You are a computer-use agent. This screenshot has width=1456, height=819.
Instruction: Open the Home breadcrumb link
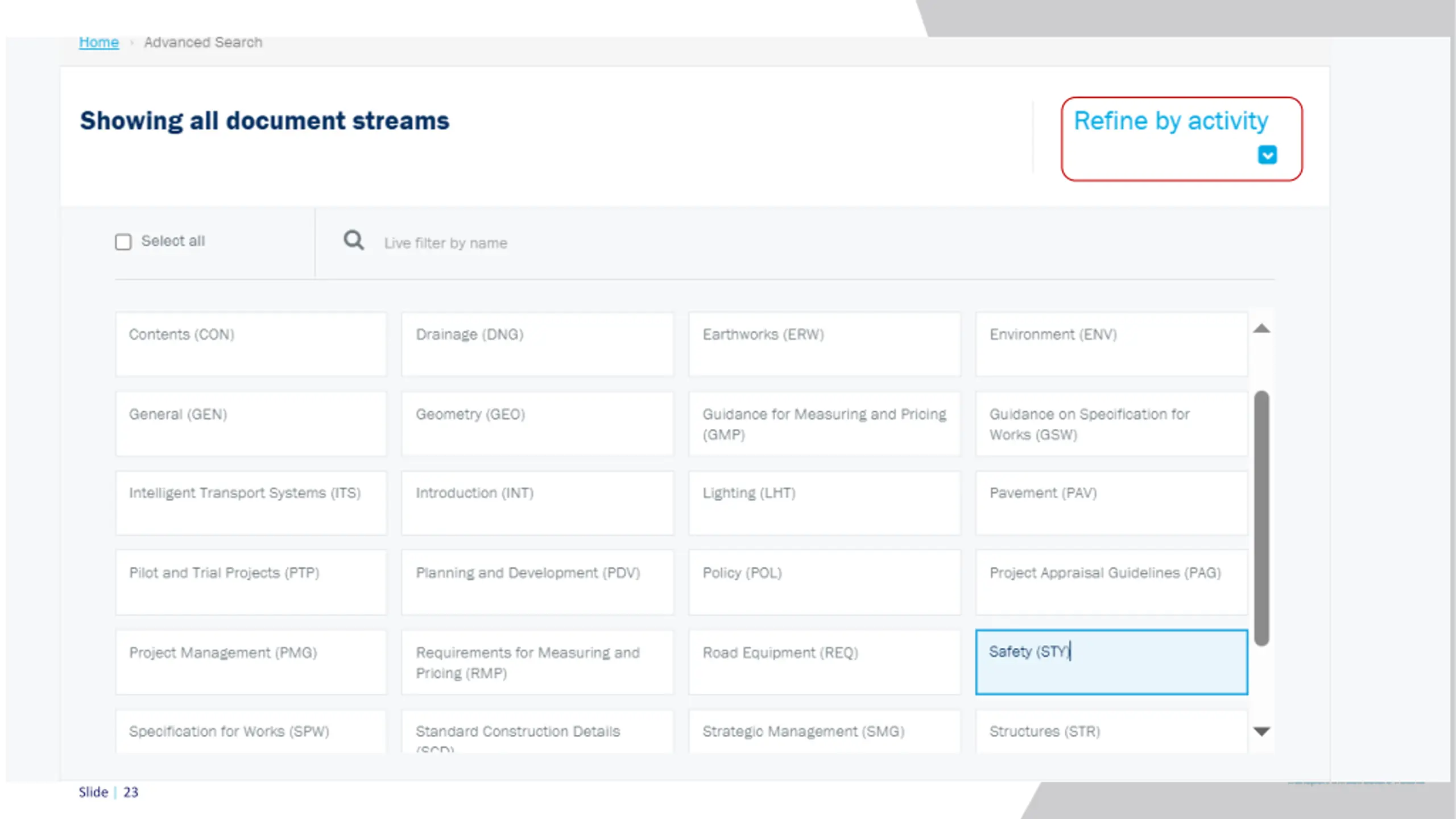click(99, 42)
